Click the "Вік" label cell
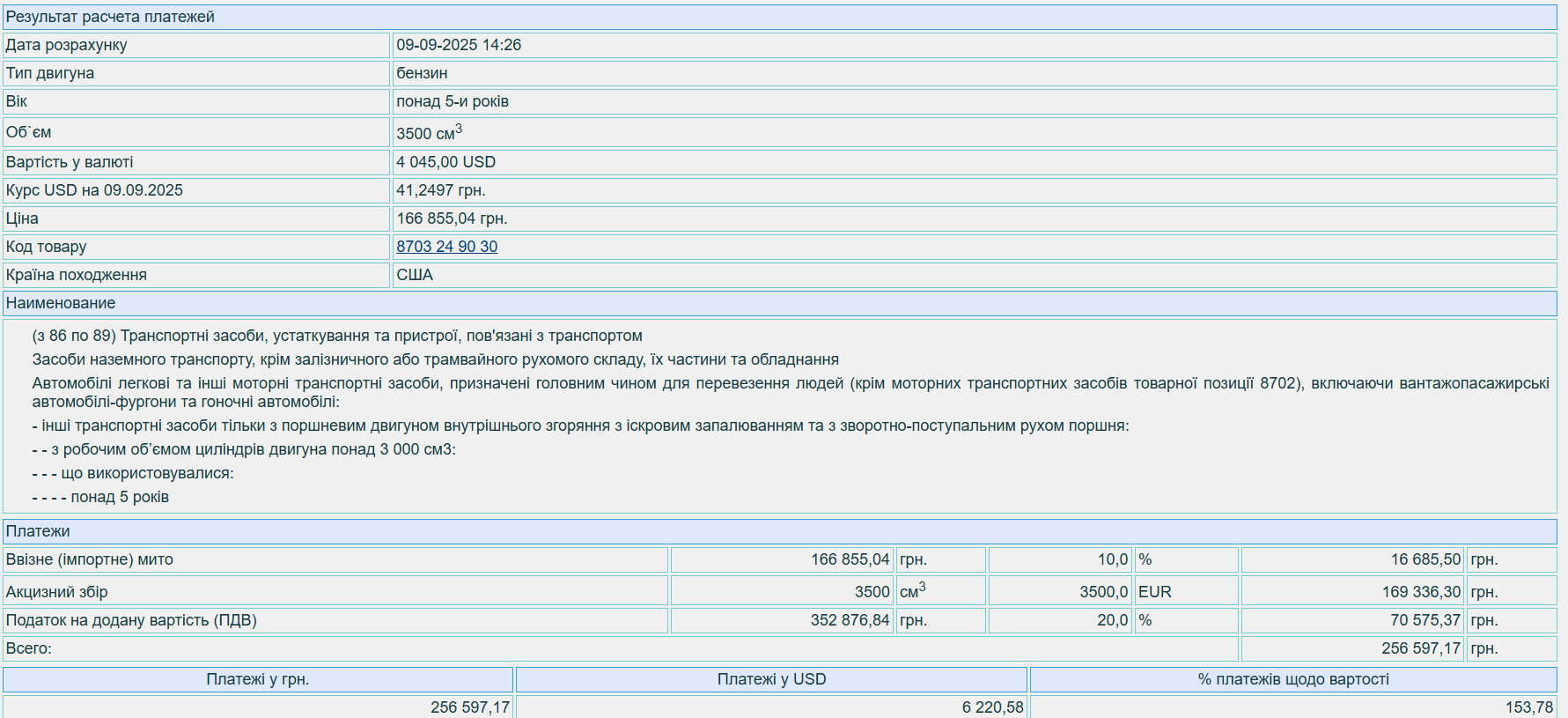Image resolution: width=1568 pixels, height=718 pixels. pos(196,101)
